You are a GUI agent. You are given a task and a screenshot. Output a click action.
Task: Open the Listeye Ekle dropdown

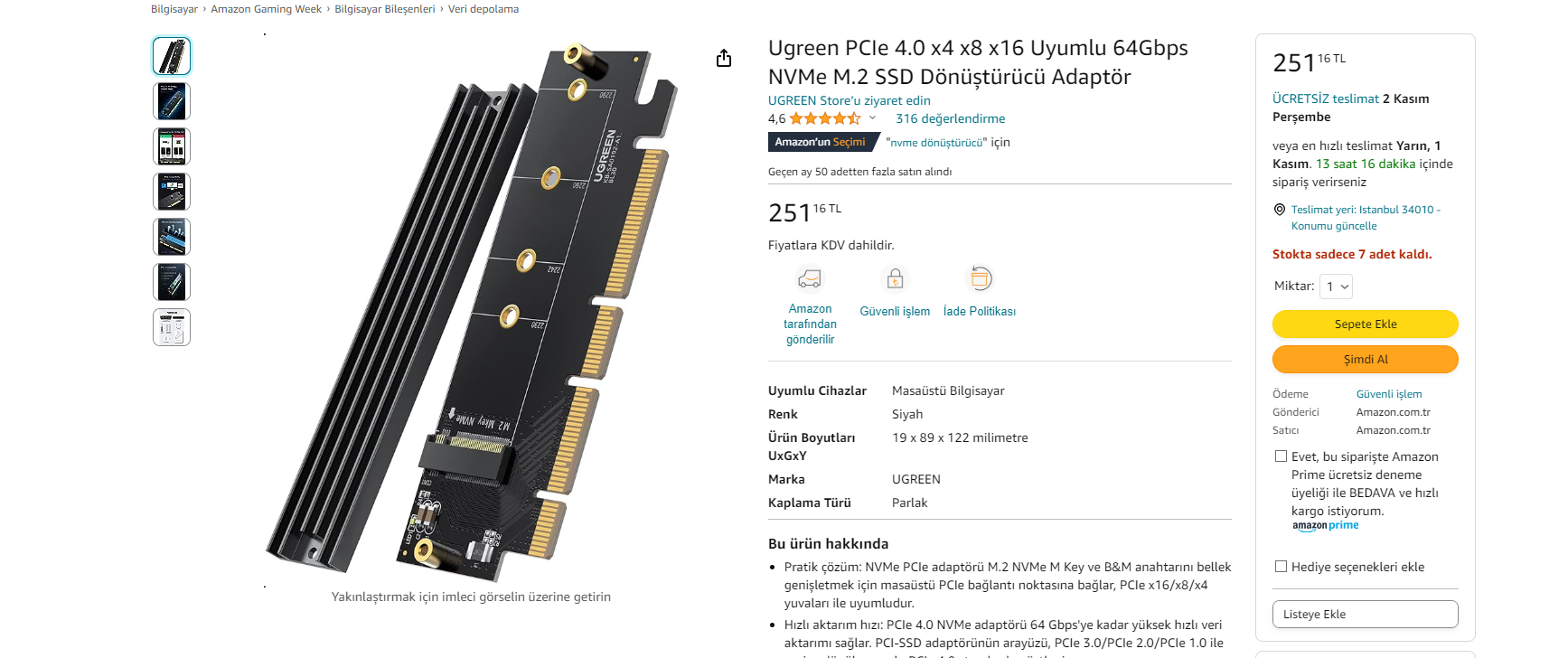click(1365, 615)
